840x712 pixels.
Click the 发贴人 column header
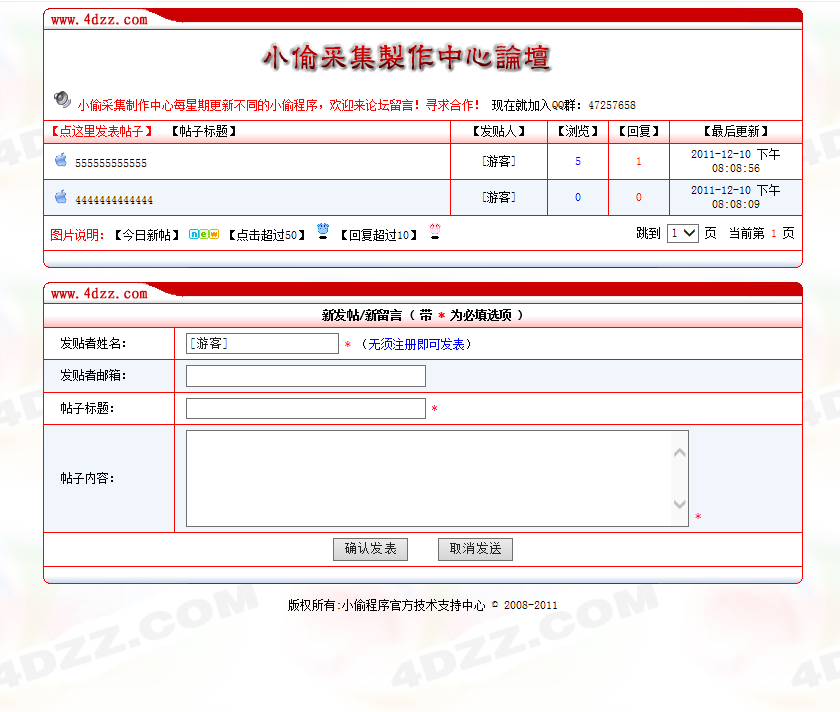tap(499, 131)
